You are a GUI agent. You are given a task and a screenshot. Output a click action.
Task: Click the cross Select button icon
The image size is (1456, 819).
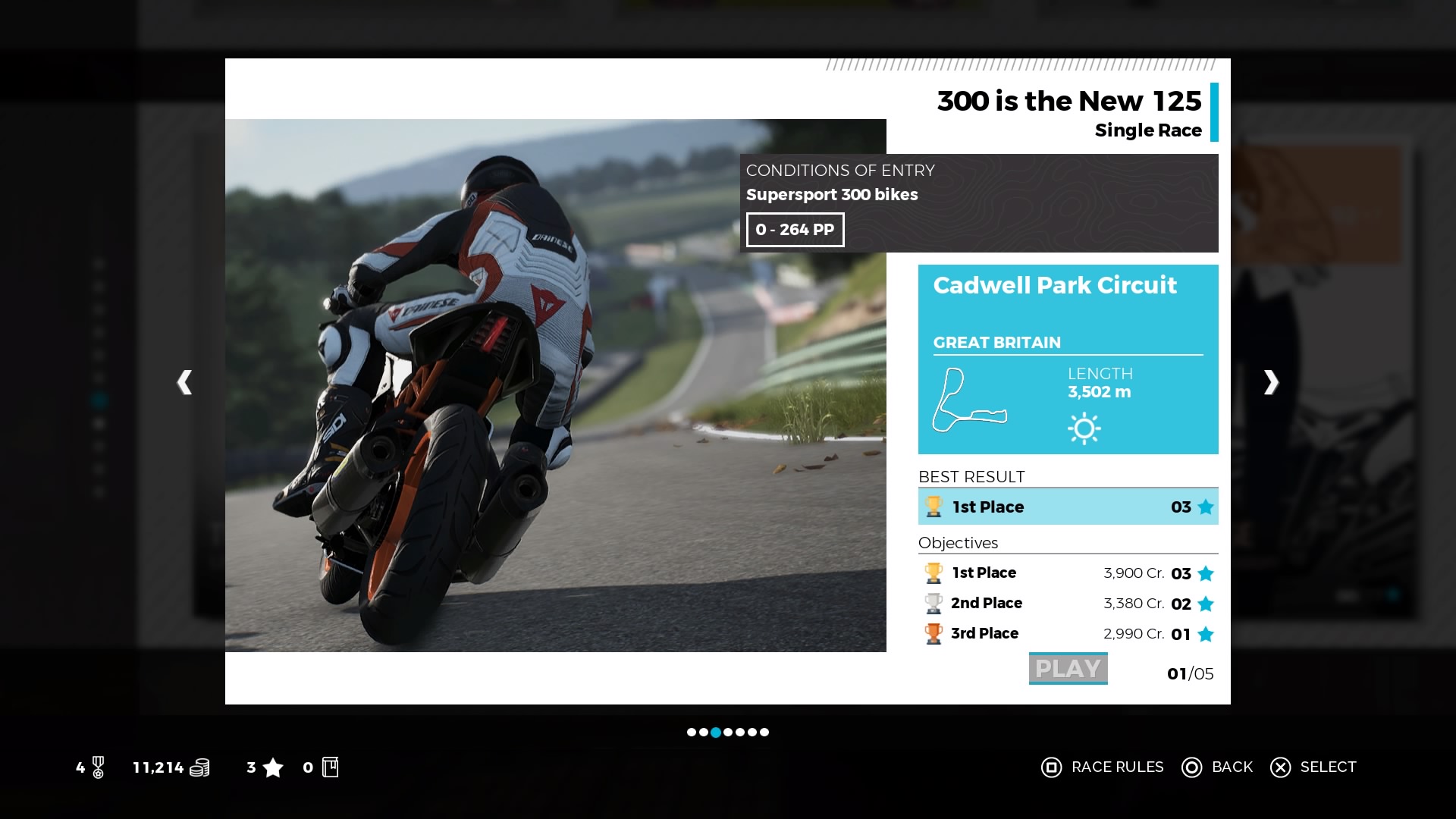click(x=1280, y=767)
